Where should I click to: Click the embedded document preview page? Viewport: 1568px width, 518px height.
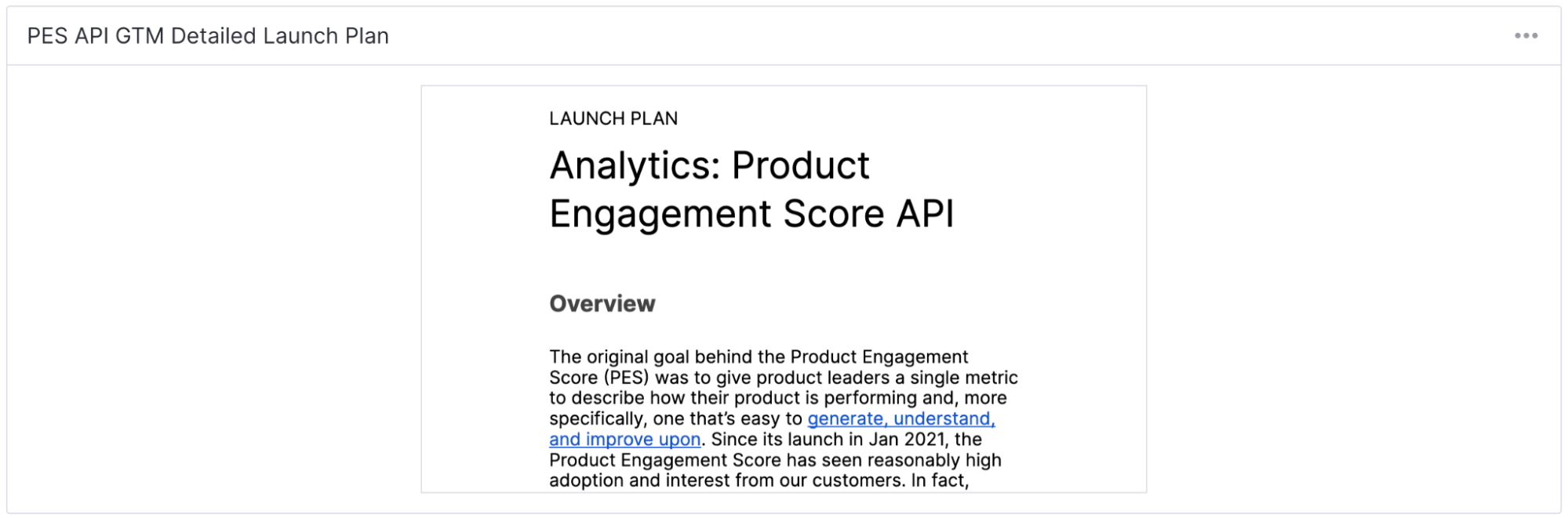tap(784, 289)
